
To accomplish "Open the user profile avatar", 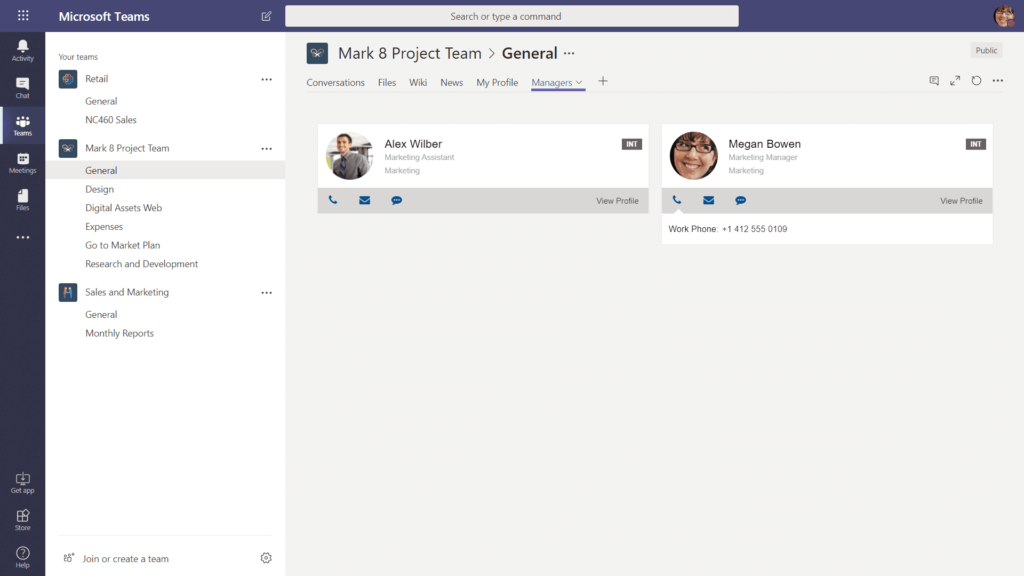I will [x=1004, y=16].
